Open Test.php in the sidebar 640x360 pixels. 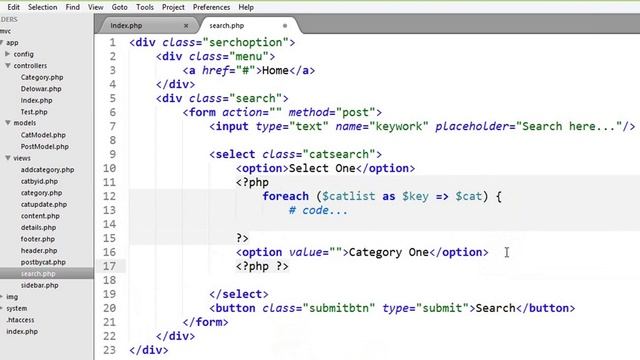(34, 111)
